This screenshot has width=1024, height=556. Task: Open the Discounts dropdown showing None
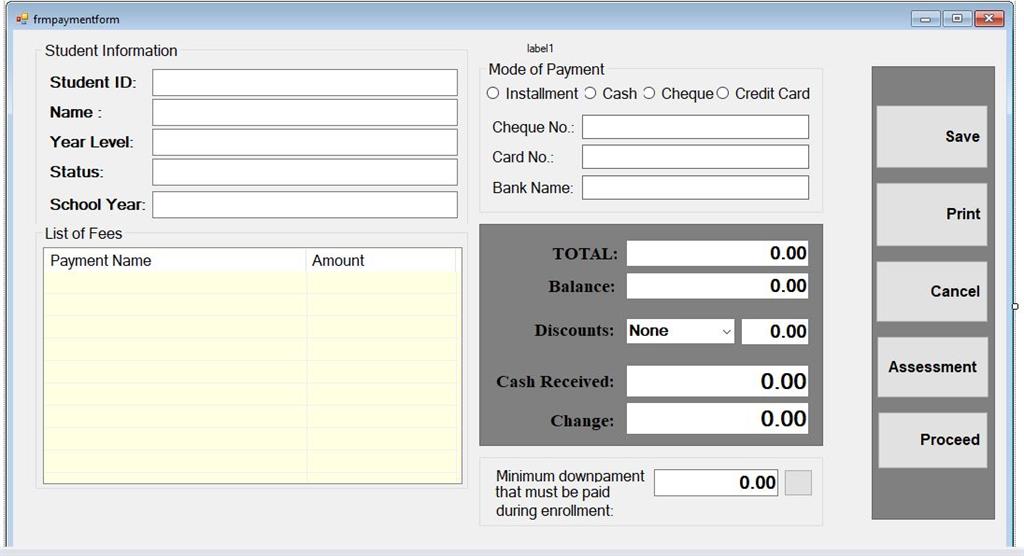(680, 331)
